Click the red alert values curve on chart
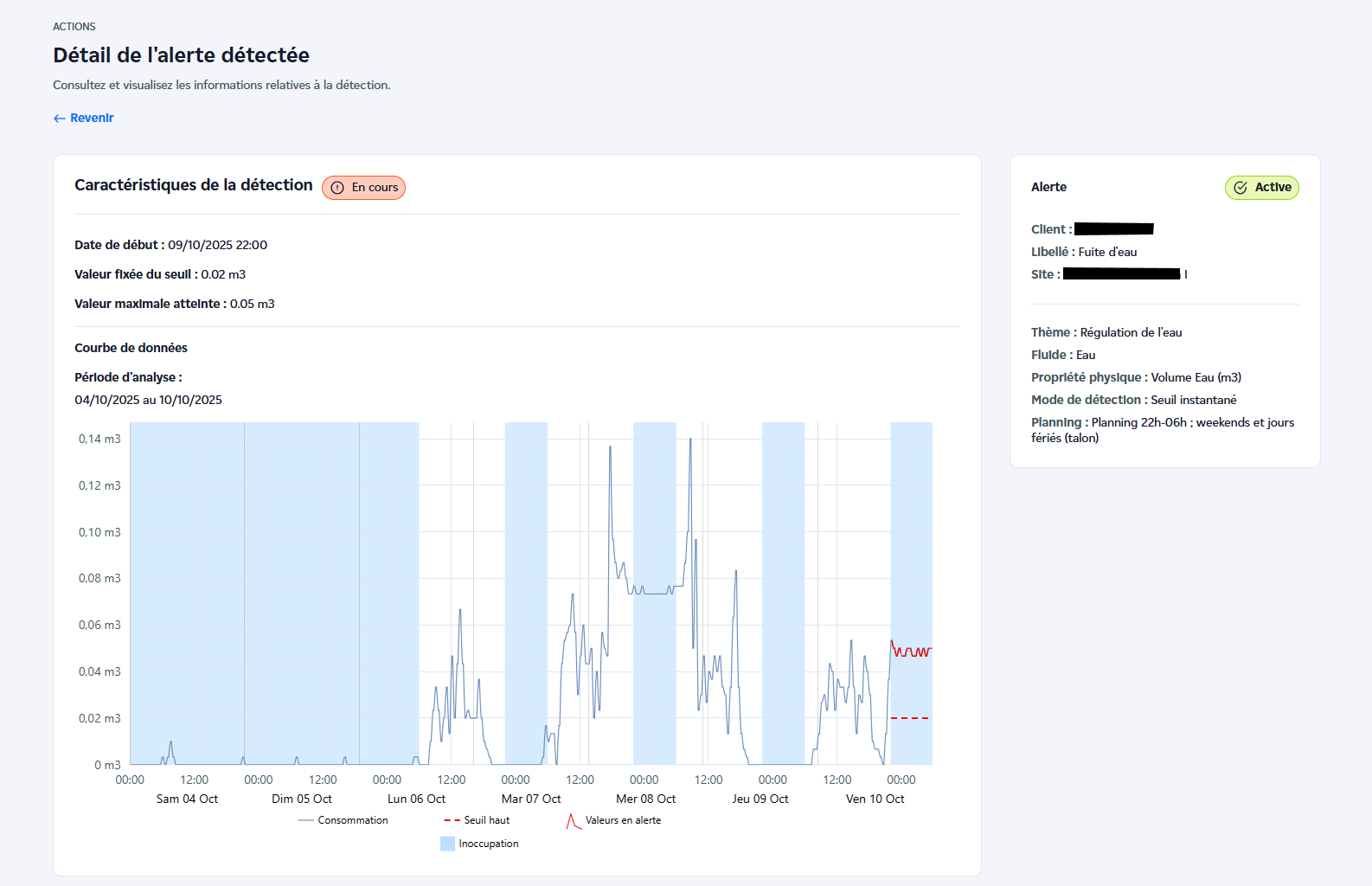 [910, 652]
